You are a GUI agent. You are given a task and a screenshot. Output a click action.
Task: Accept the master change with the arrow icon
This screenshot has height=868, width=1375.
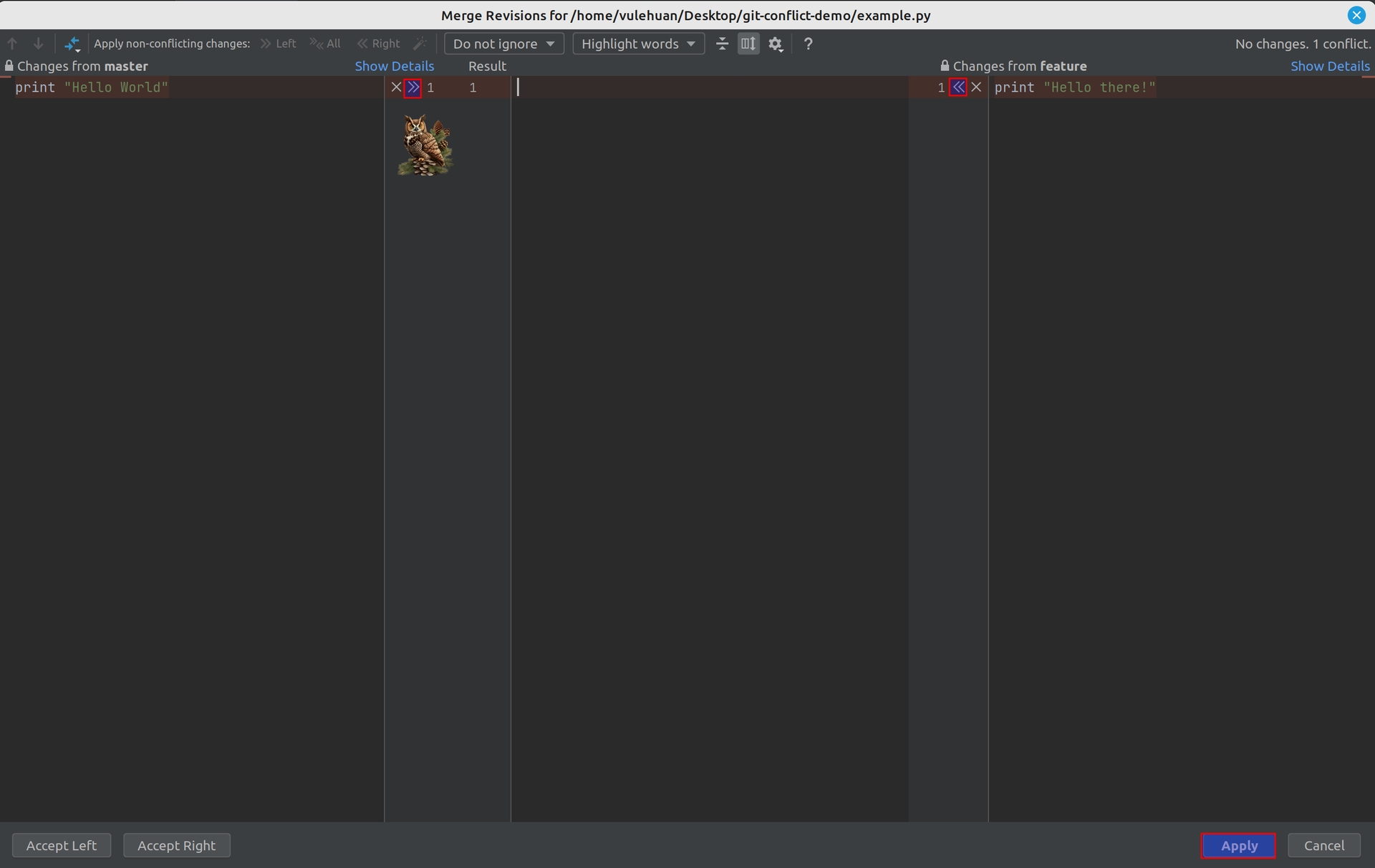[413, 87]
